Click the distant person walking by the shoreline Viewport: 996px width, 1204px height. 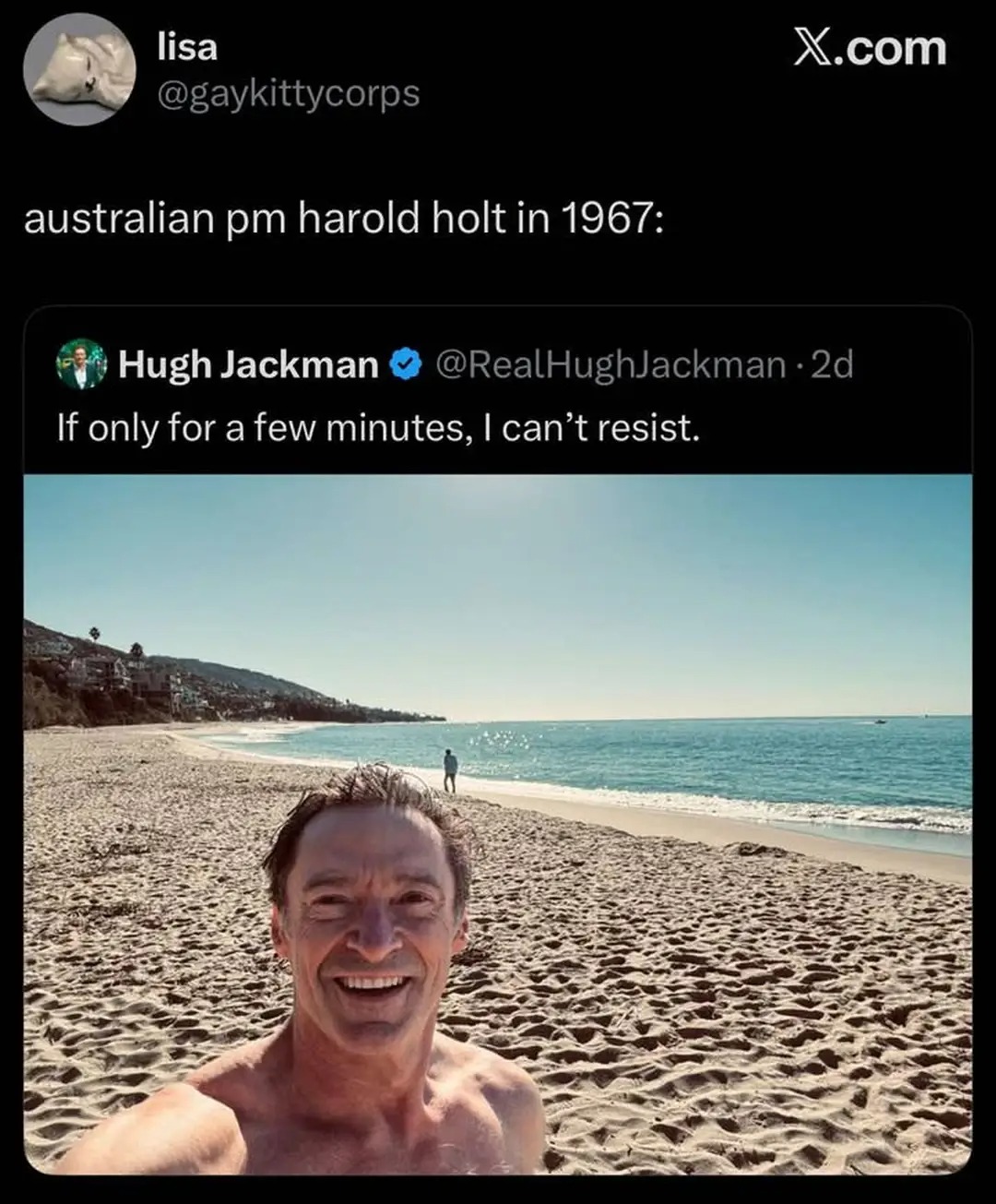coord(450,769)
